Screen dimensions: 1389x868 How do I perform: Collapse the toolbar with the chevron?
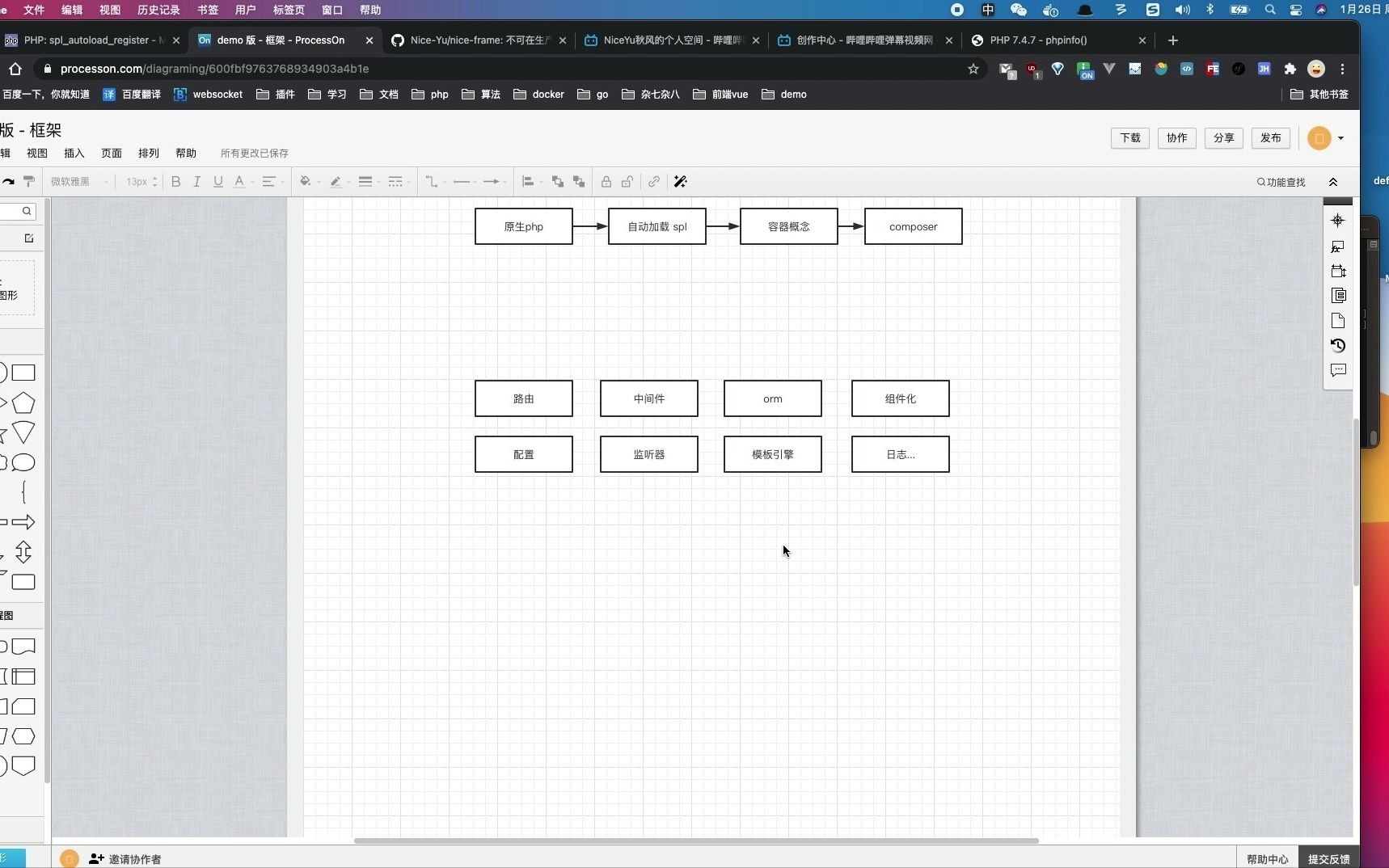[1333, 182]
